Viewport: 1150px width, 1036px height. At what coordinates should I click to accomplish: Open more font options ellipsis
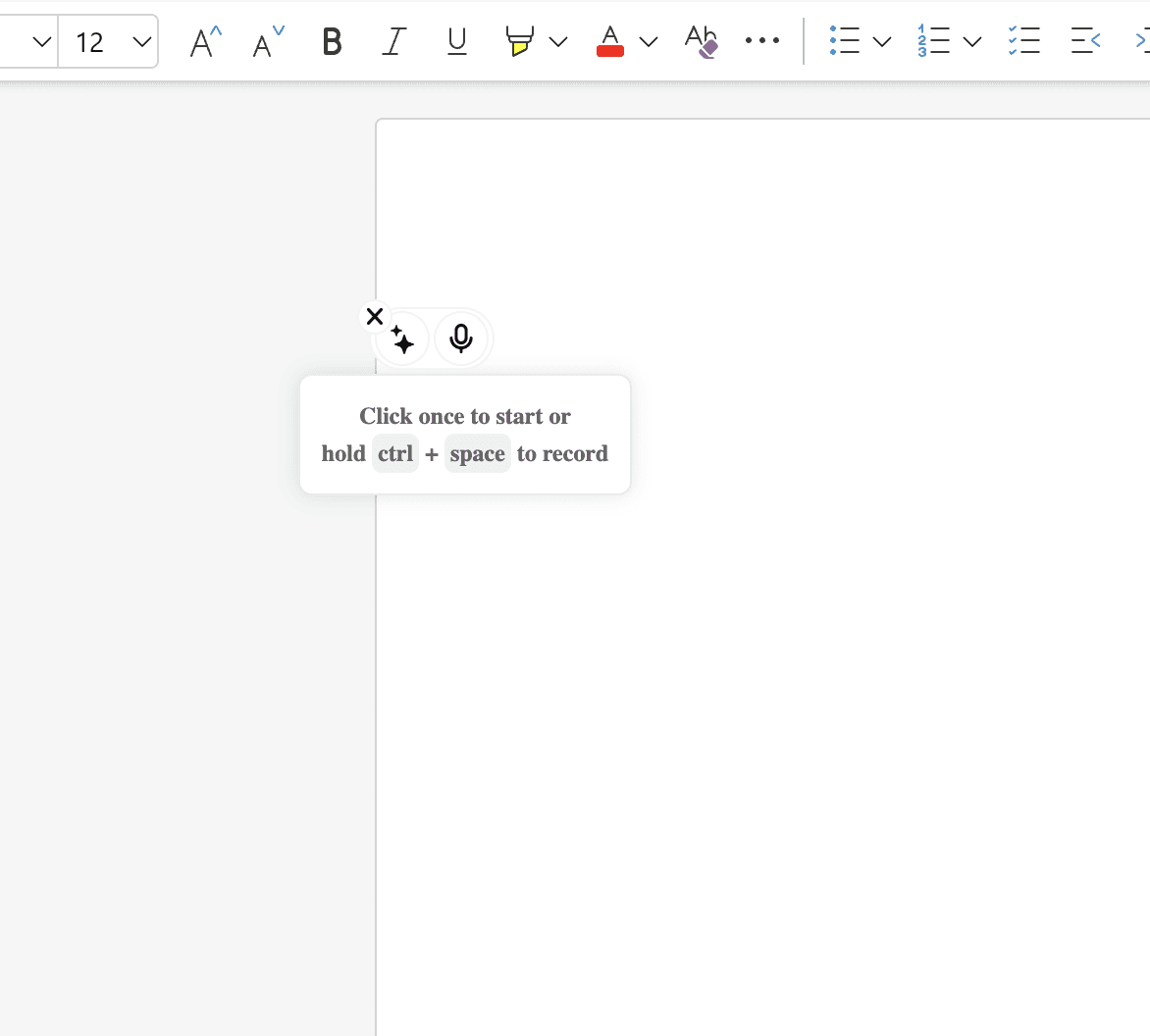coord(762,41)
